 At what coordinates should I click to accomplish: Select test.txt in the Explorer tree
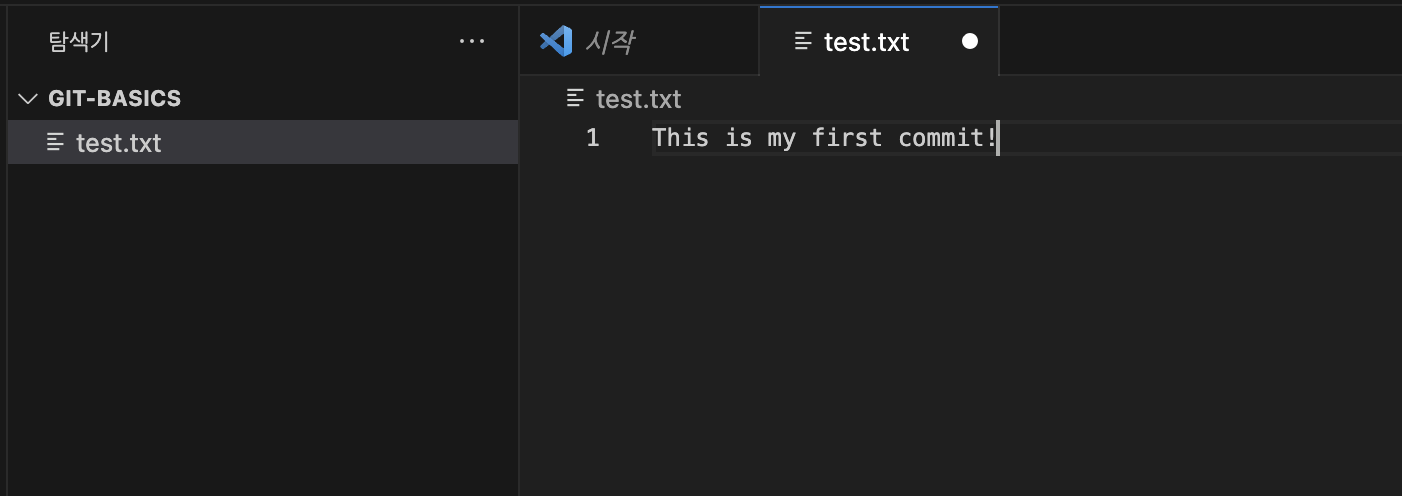pos(263,143)
